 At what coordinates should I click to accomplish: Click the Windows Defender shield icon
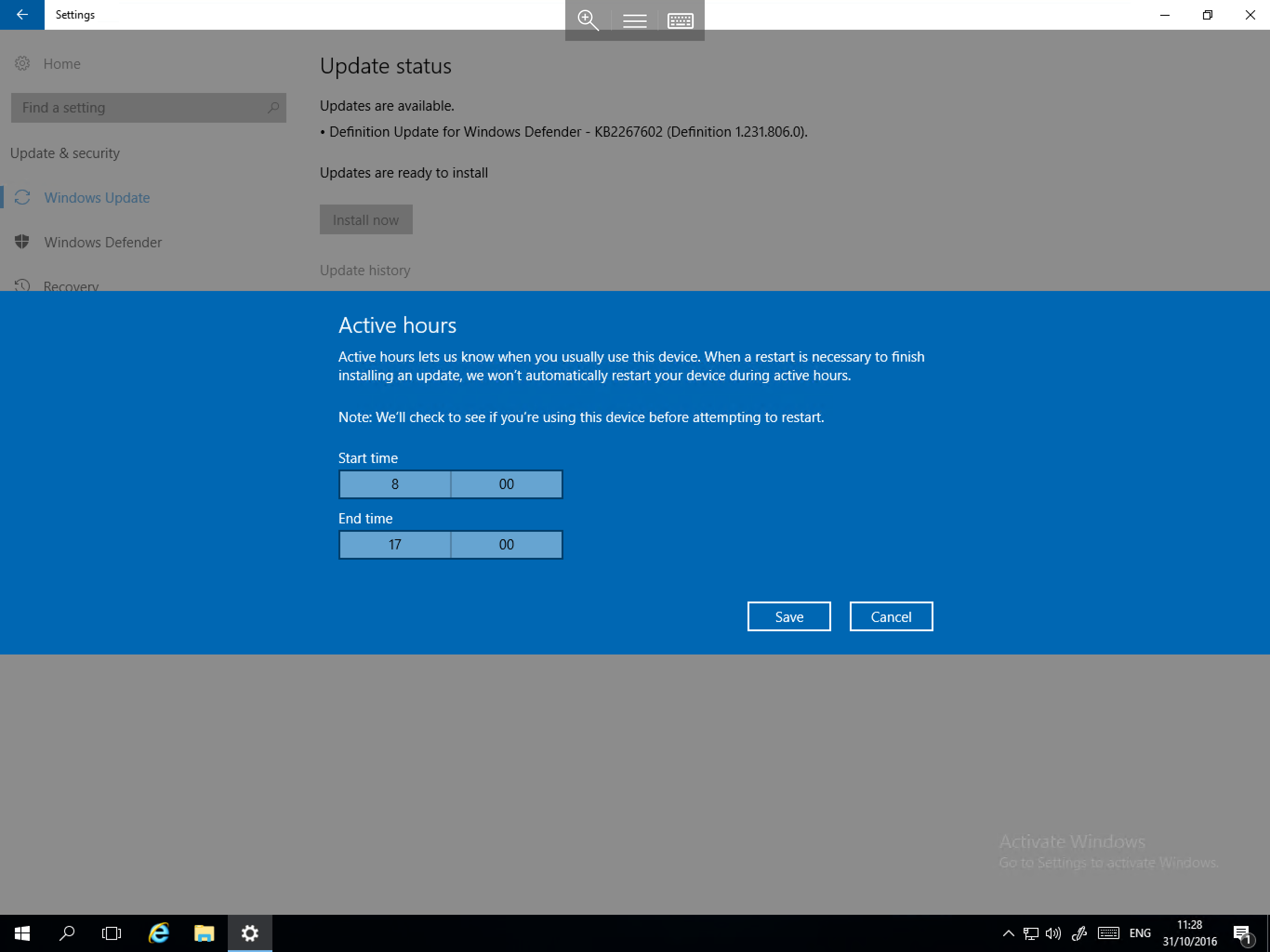click(x=22, y=242)
